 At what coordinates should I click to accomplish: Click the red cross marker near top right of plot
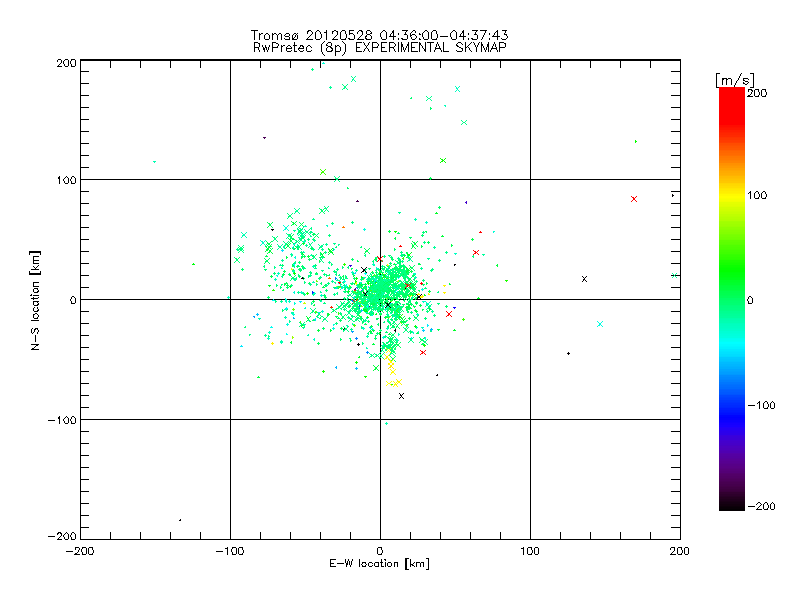click(634, 199)
